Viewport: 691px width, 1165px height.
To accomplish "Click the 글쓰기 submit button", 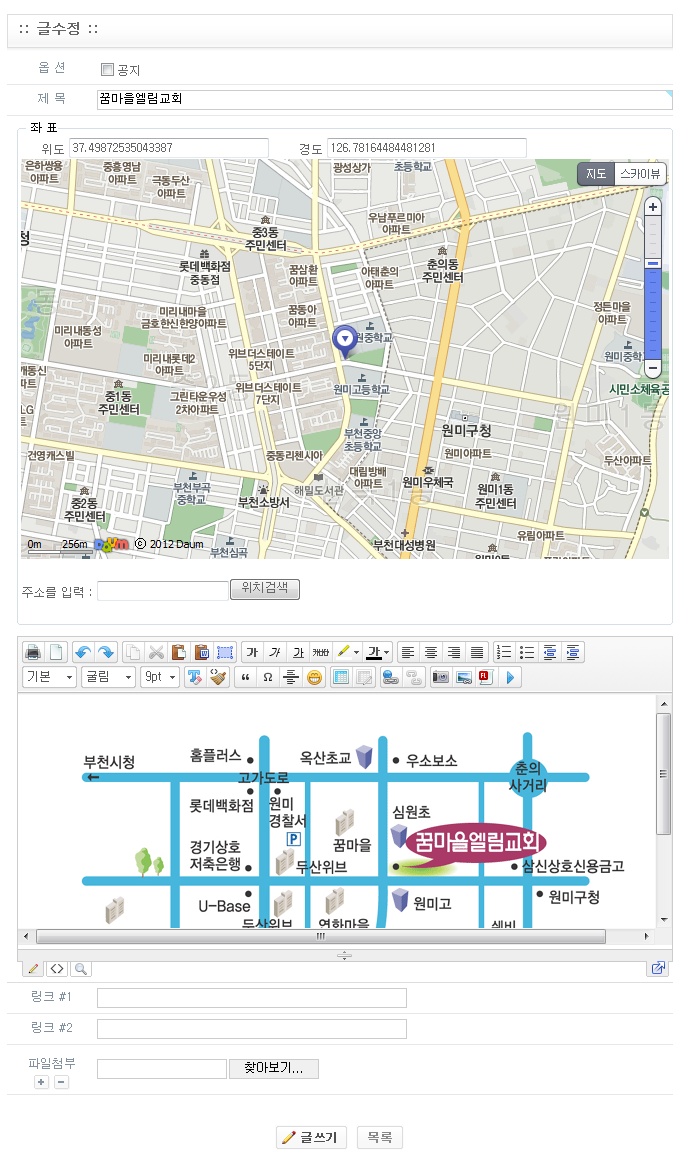I will [x=311, y=1138].
